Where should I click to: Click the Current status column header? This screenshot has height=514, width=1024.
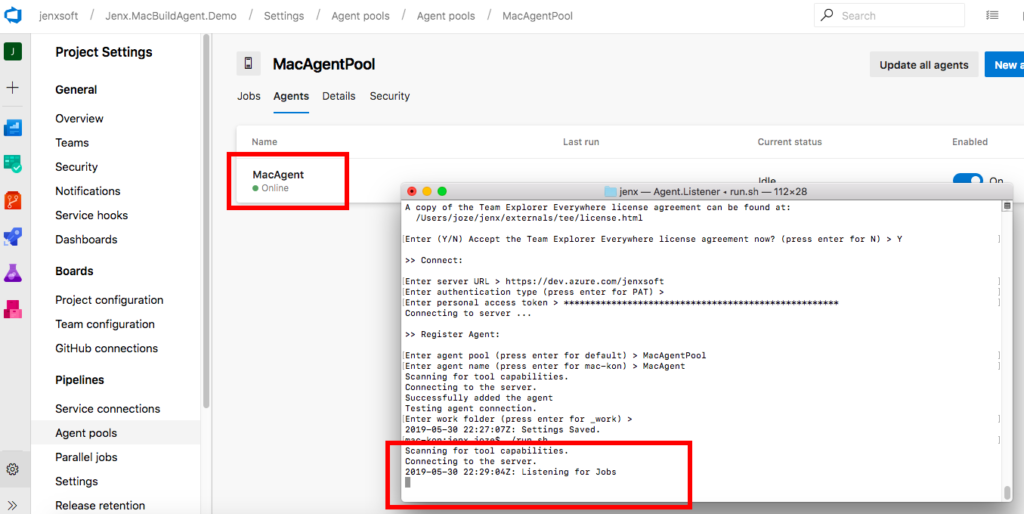[790, 142]
